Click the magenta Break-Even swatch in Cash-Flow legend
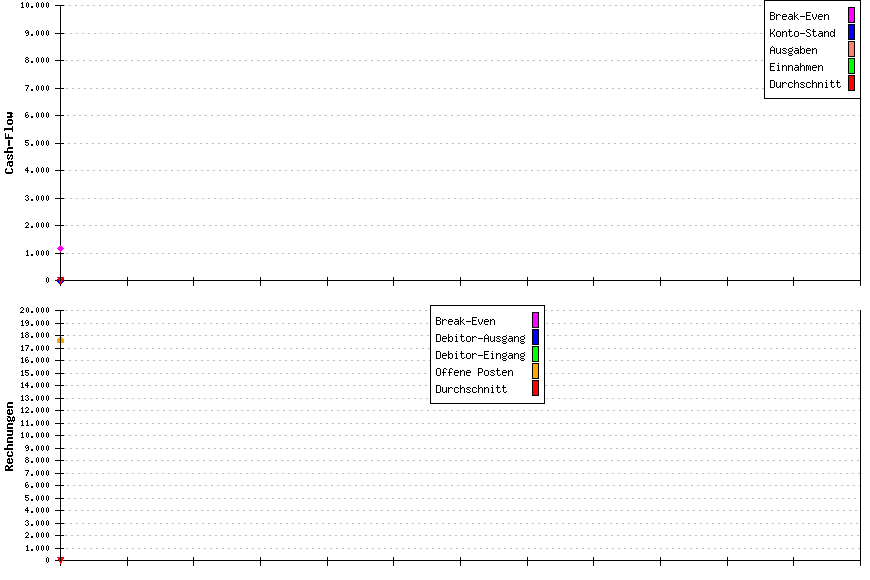 [x=851, y=15]
